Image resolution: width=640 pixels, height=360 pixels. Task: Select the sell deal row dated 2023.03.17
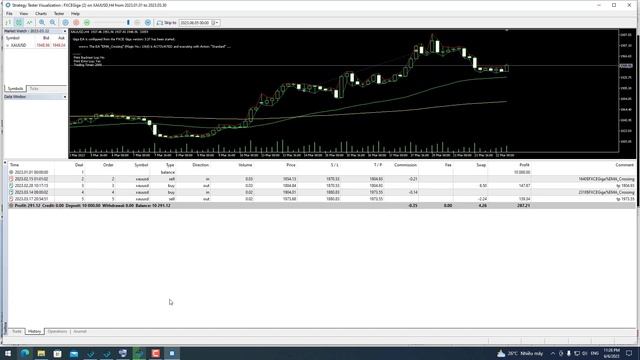pos(322,199)
